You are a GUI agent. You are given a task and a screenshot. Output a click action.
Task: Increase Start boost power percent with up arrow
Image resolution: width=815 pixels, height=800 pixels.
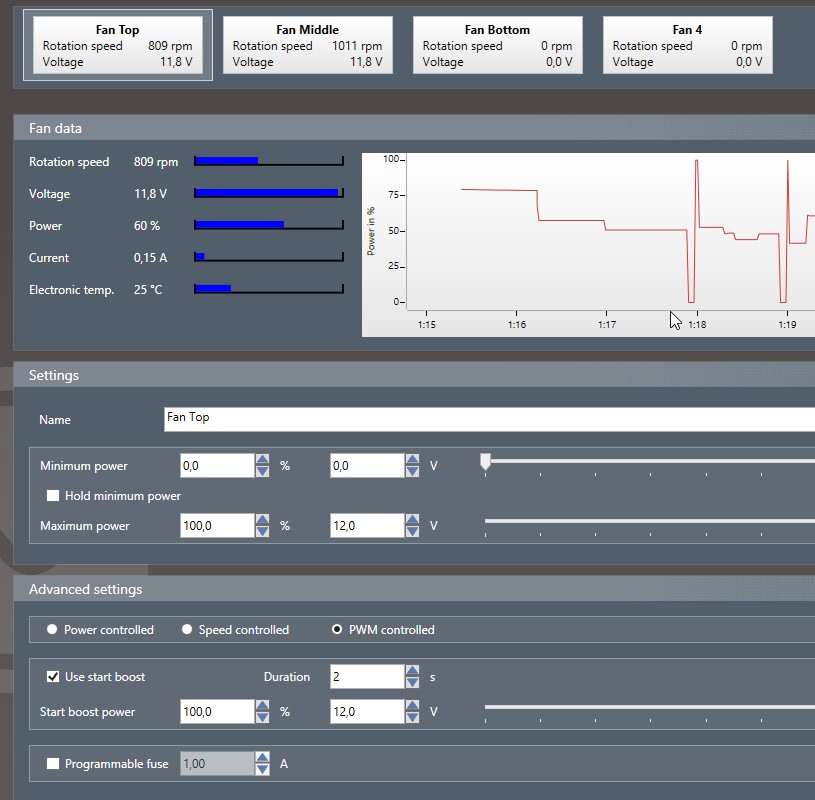coord(262,705)
